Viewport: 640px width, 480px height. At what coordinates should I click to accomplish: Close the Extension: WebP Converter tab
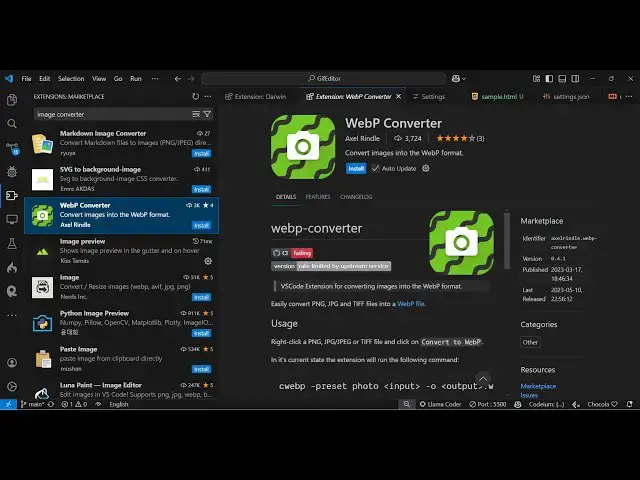coord(398,96)
